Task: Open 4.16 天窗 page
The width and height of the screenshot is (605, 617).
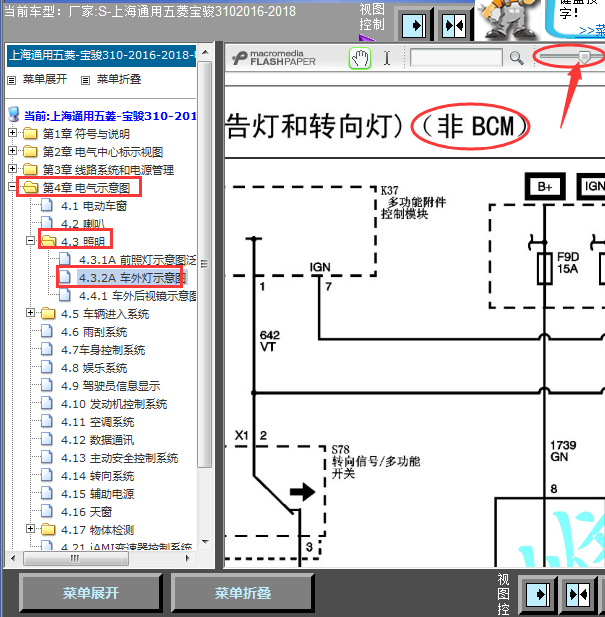Action: click(x=87, y=512)
